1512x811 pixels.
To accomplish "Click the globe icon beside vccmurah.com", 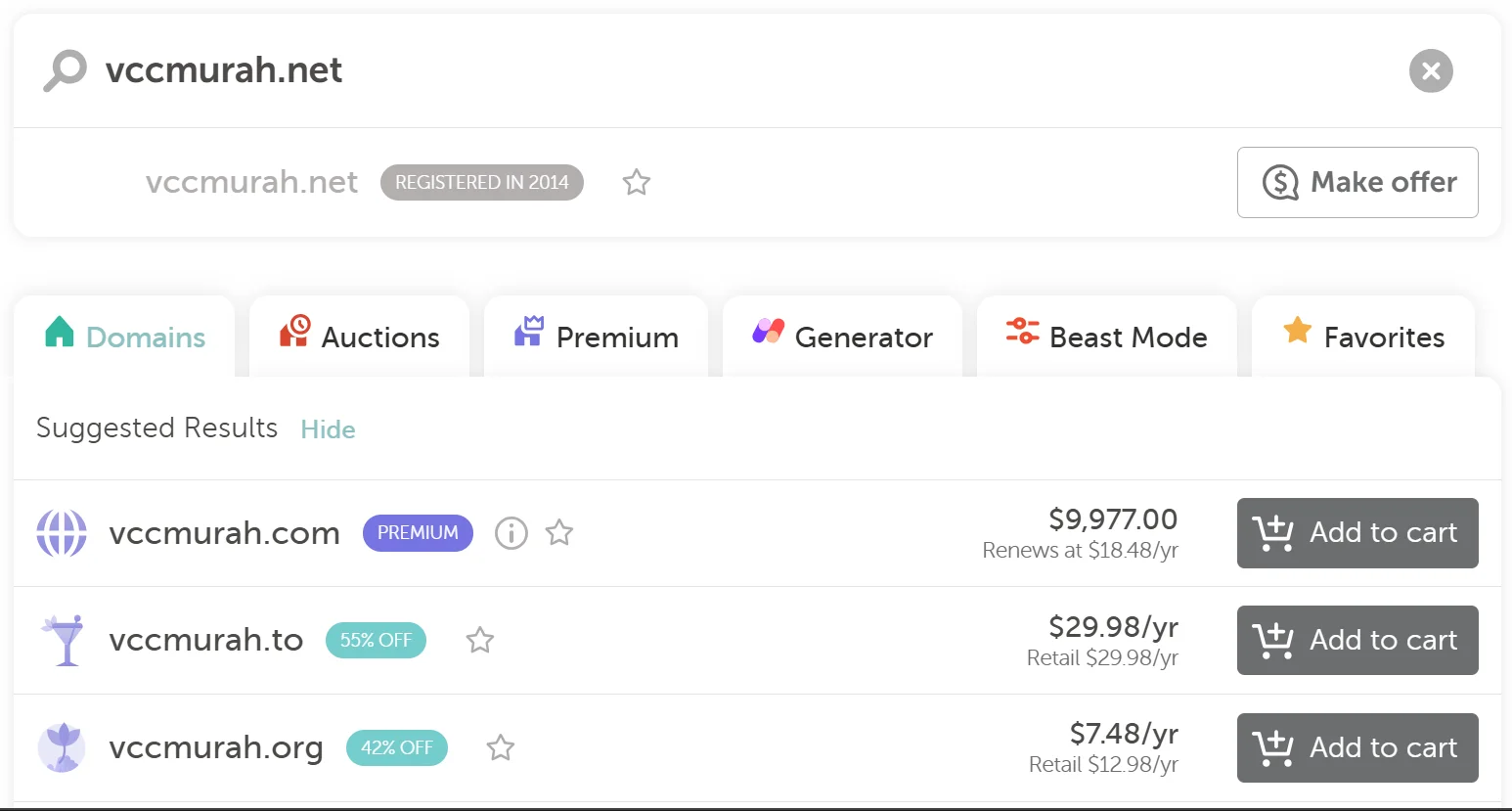I will pyautogui.click(x=62, y=533).
